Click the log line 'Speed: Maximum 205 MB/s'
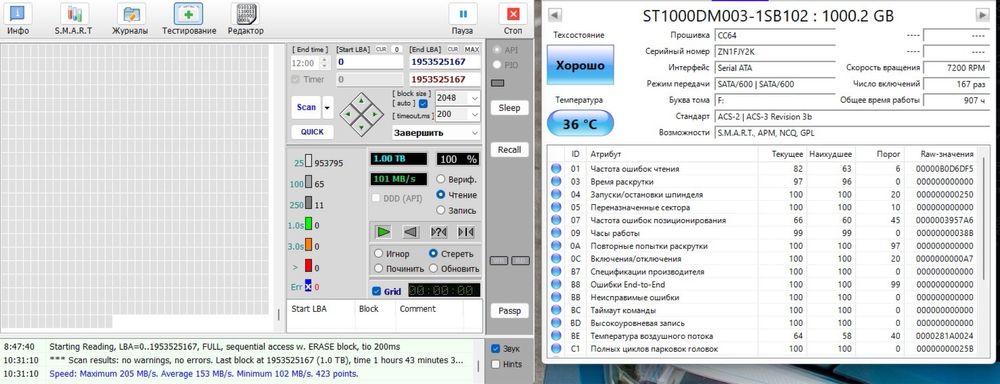This screenshot has height=384, width=1000. point(203,373)
